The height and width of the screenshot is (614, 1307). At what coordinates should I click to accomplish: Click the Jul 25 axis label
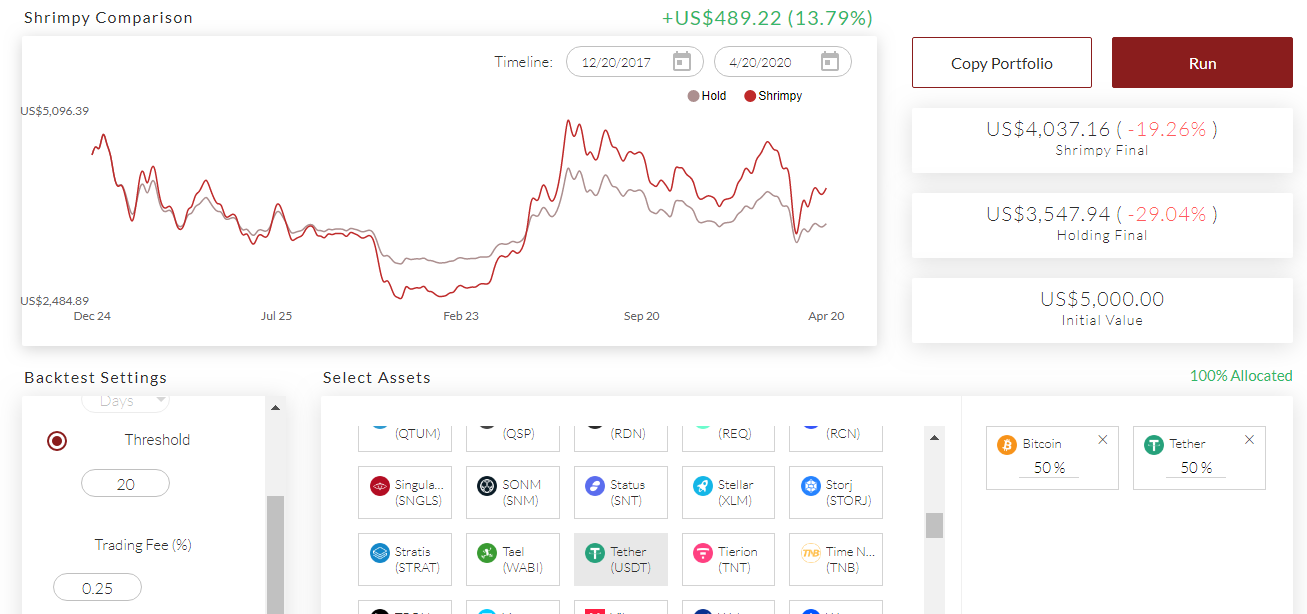click(276, 316)
